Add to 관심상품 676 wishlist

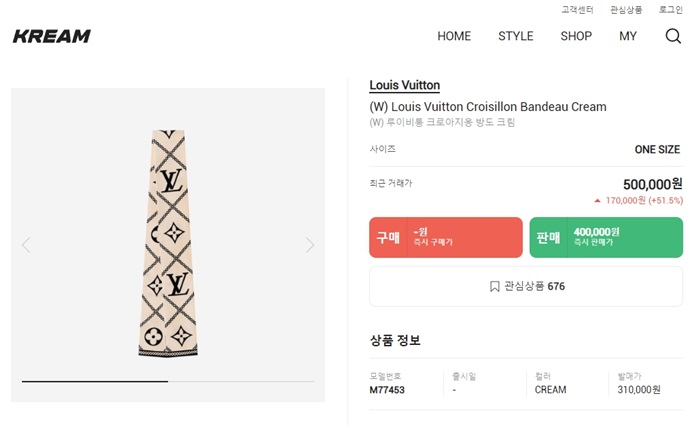coord(526,286)
